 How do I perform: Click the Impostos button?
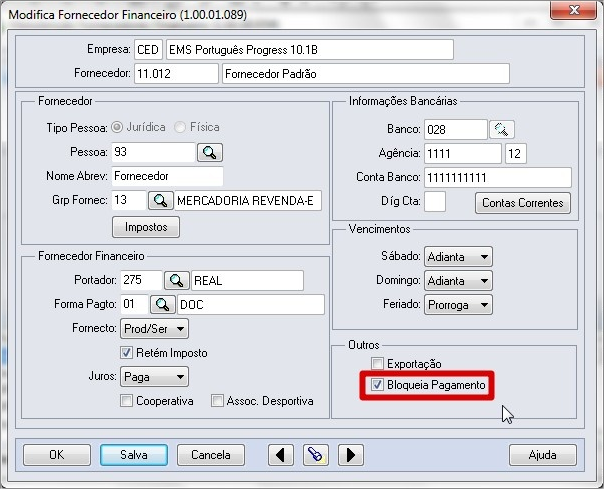pos(146,227)
